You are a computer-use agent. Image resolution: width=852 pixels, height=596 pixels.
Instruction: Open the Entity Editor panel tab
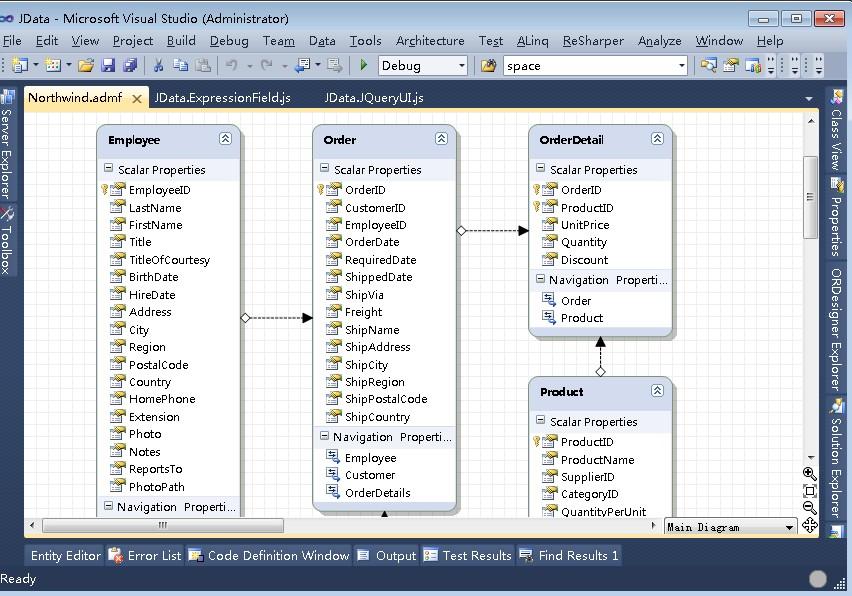(x=65, y=555)
